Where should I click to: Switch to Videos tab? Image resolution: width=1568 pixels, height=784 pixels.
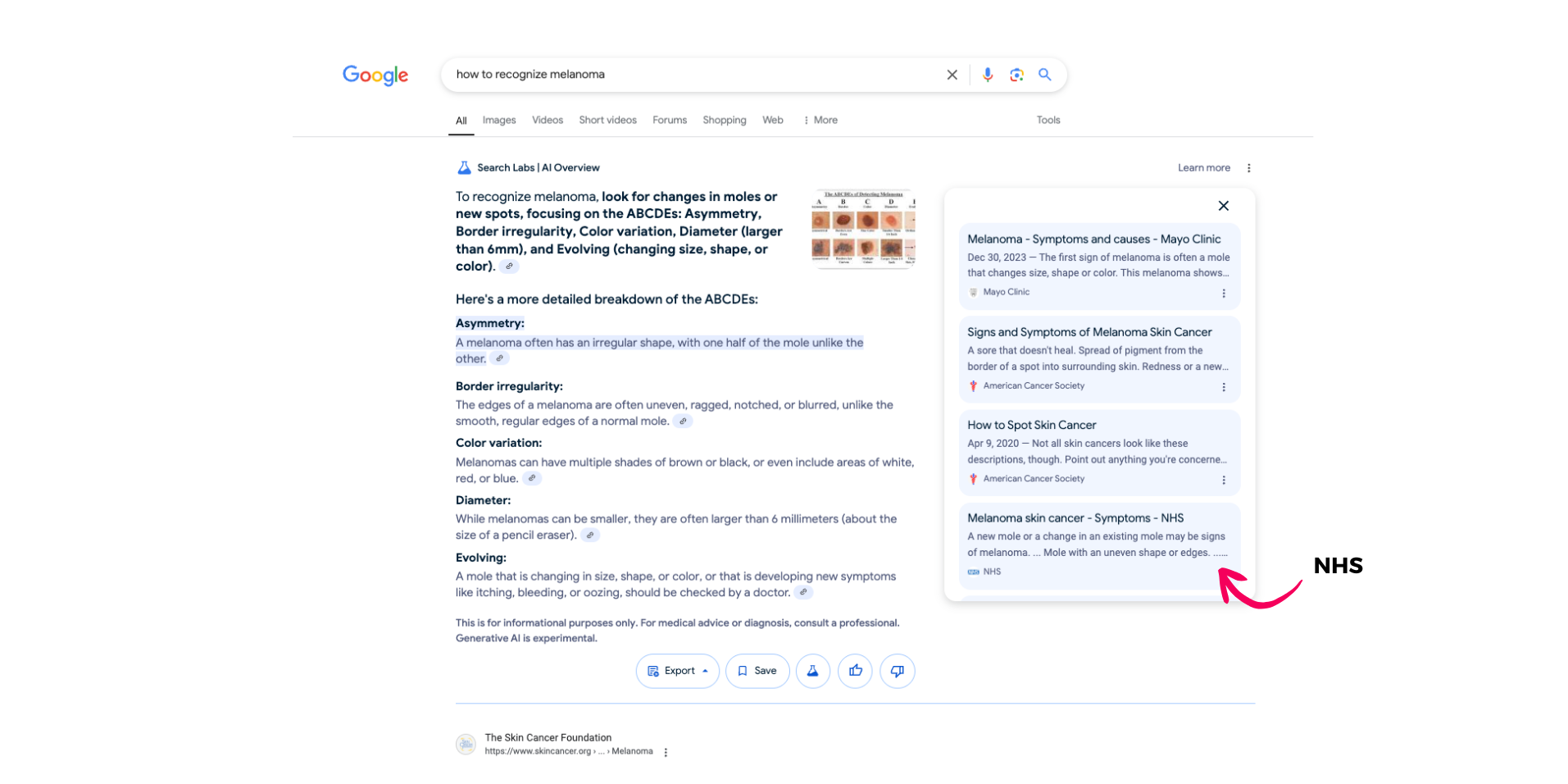(x=548, y=120)
